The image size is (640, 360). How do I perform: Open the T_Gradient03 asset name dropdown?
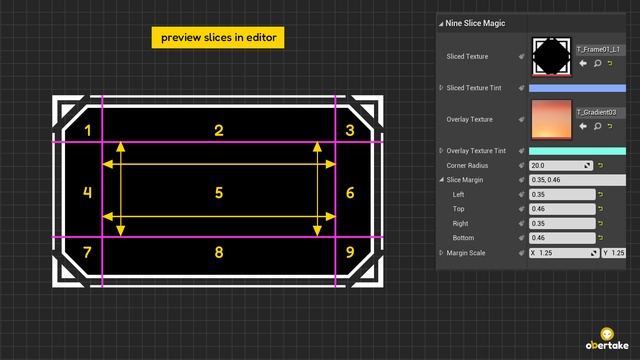pyautogui.click(x=600, y=112)
